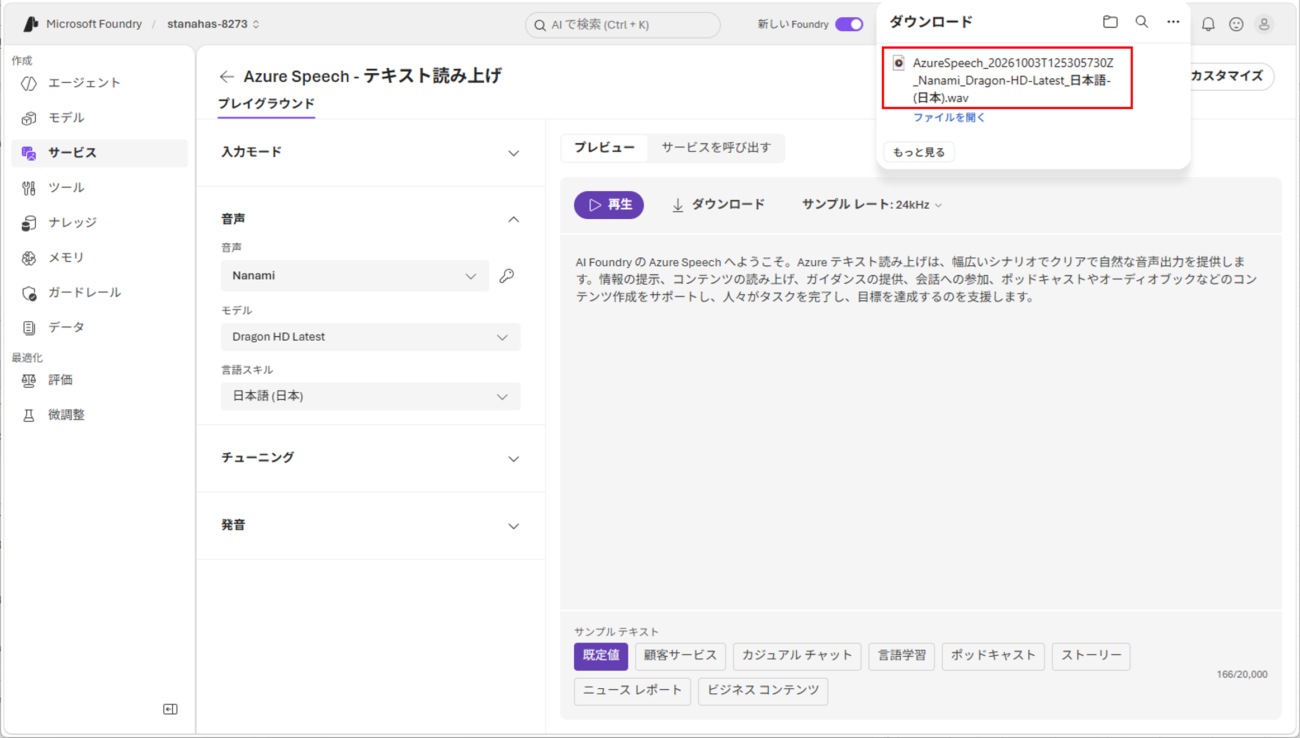Change the サンプル レート 24kHz dropdown

click(871, 205)
